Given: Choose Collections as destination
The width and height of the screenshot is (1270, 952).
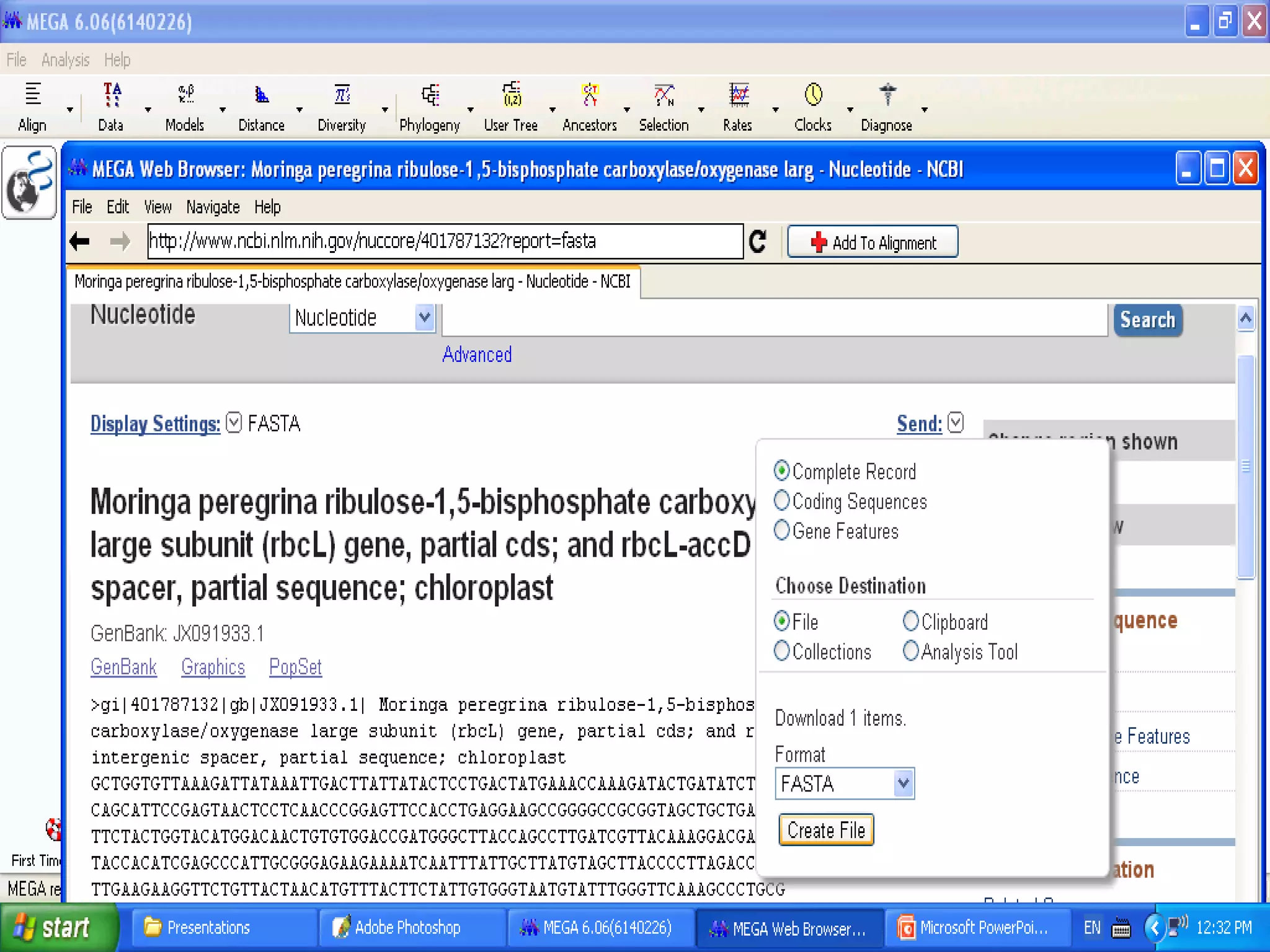Looking at the screenshot, I should (x=782, y=650).
